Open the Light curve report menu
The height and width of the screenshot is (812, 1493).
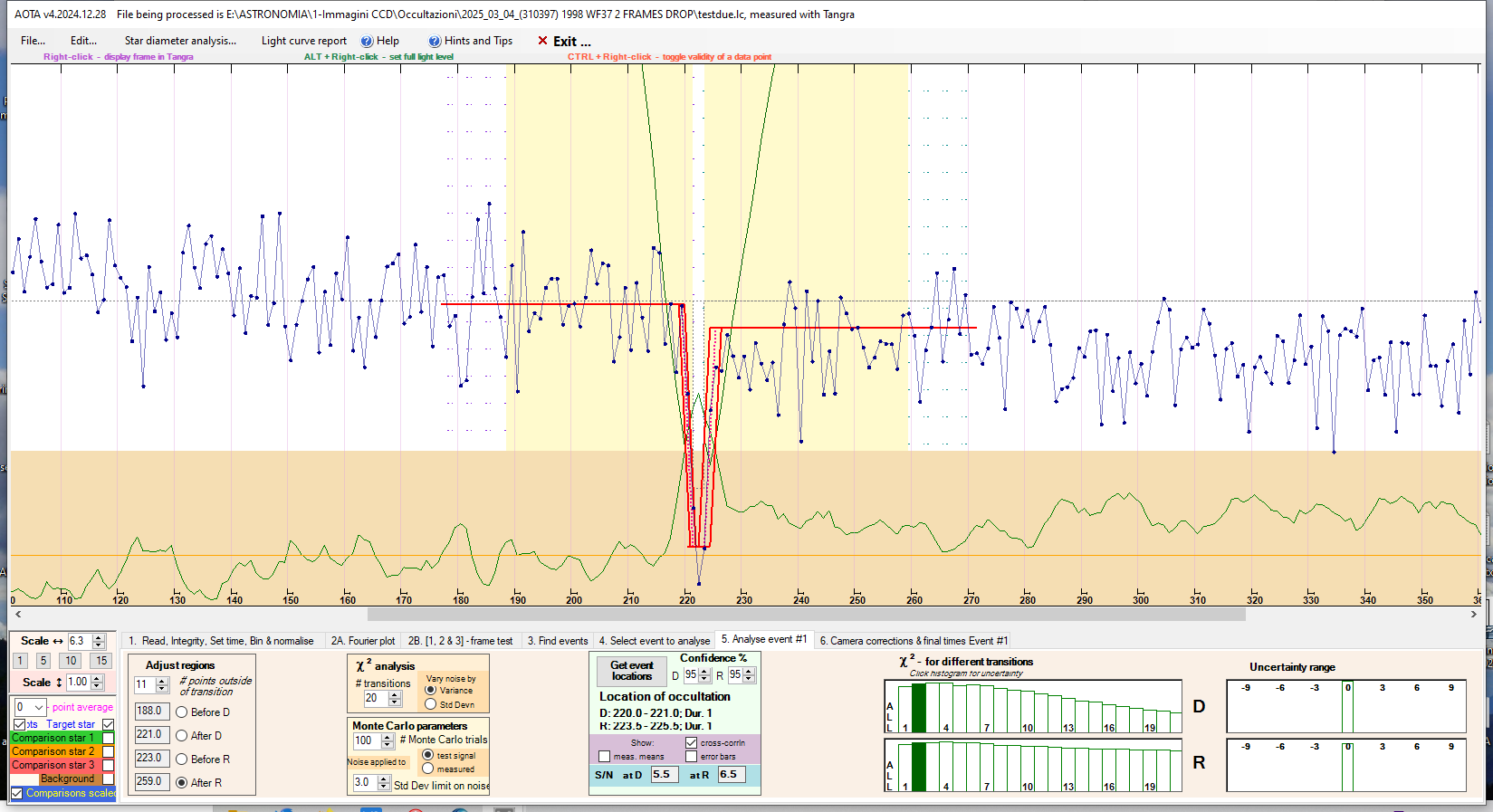pyautogui.click(x=304, y=41)
